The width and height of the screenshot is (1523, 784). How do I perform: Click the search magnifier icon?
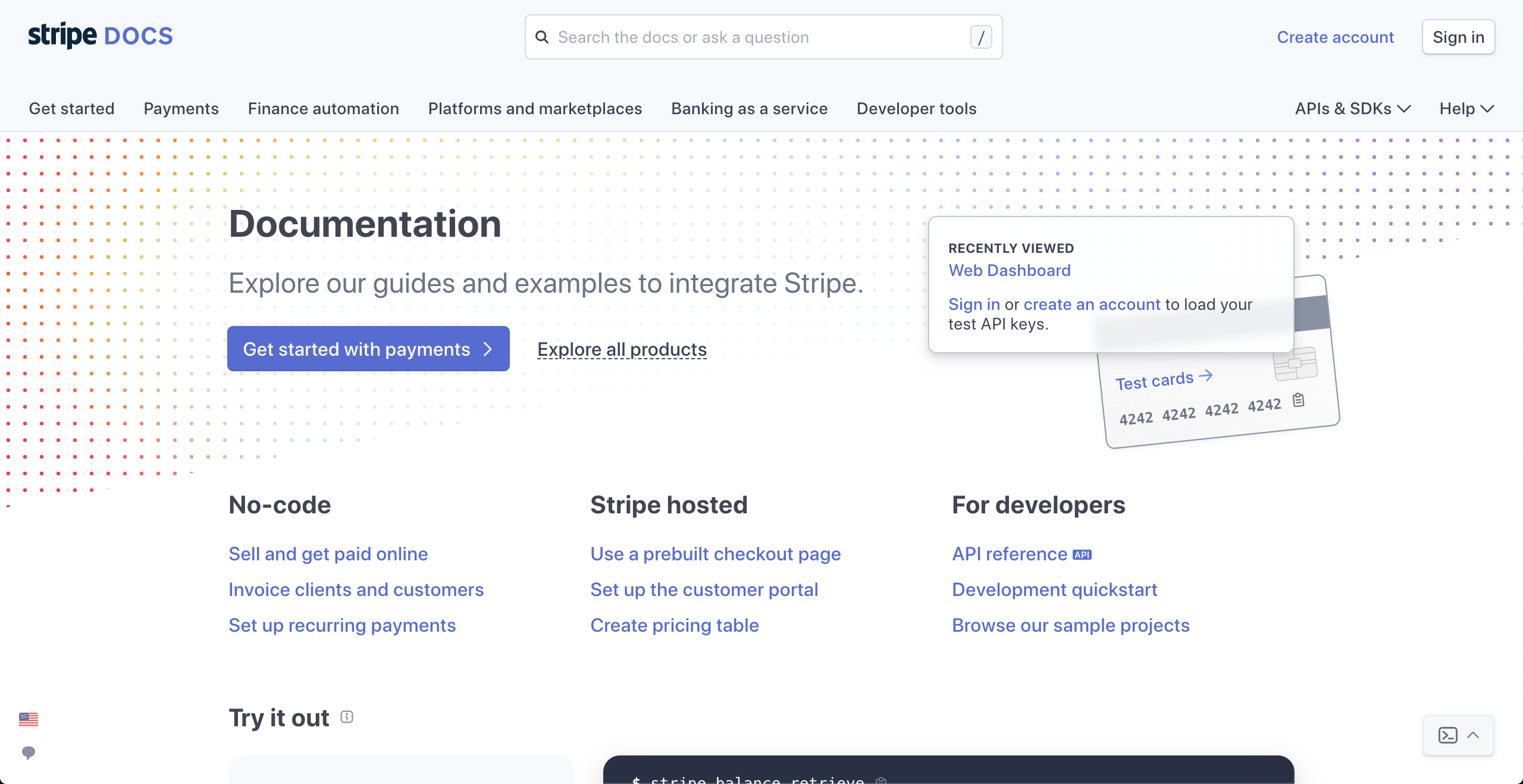[541, 37]
